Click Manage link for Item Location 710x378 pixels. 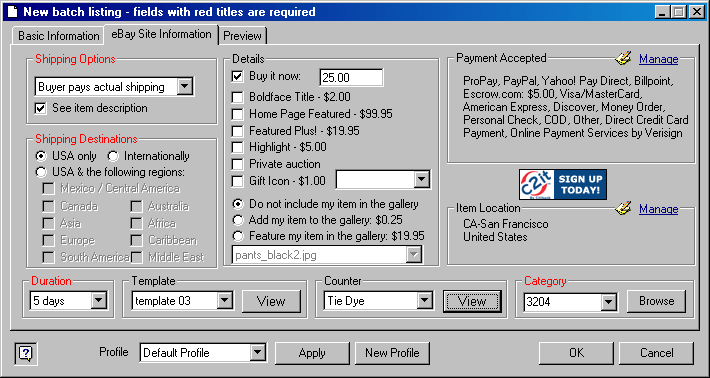658,209
